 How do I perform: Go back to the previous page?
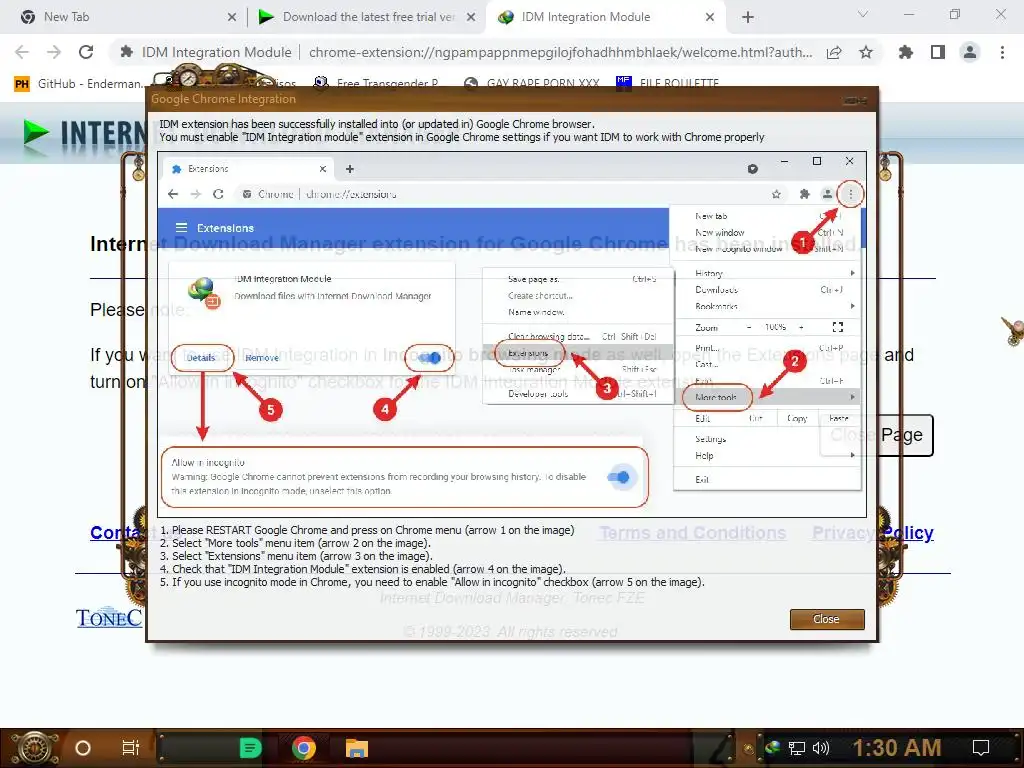pyautogui.click(x=22, y=52)
